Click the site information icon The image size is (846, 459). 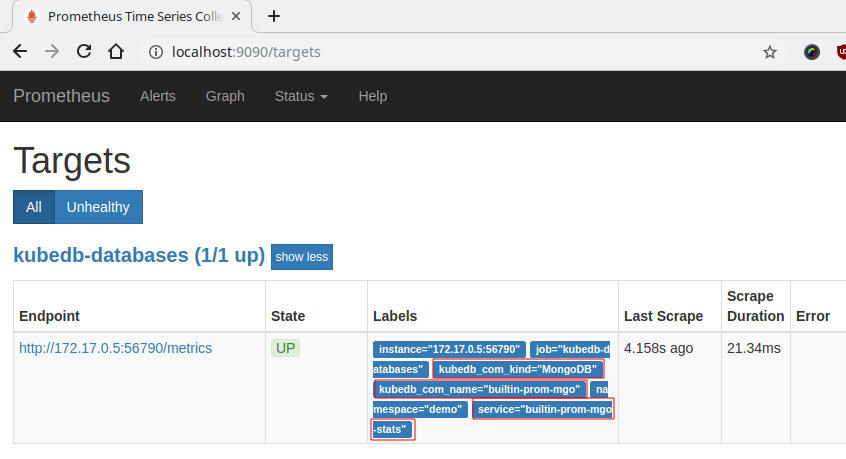[x=155, y=52]
